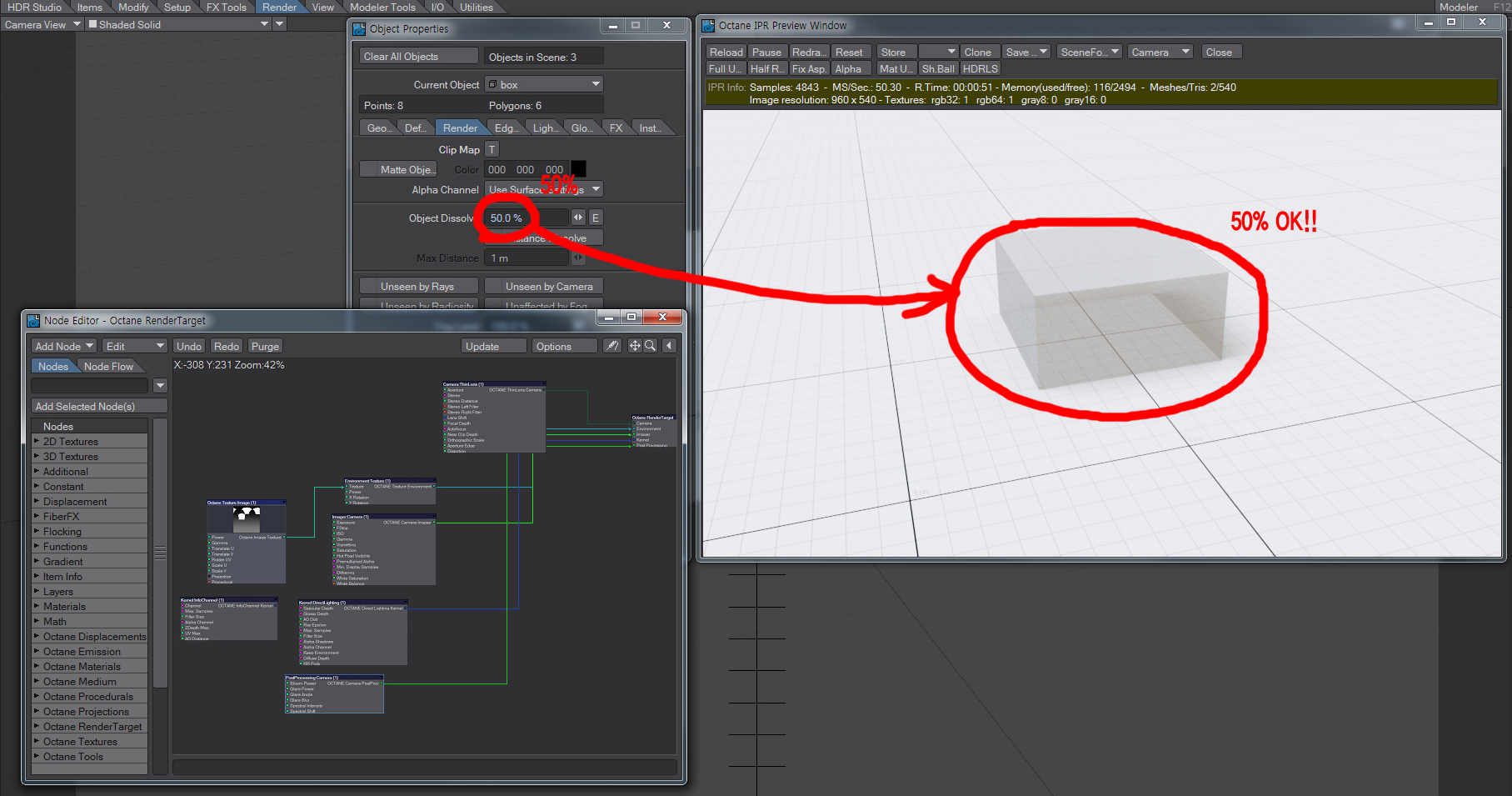Click the Clip Map T texture button
1512x796 pixels.
click(492, 150)
